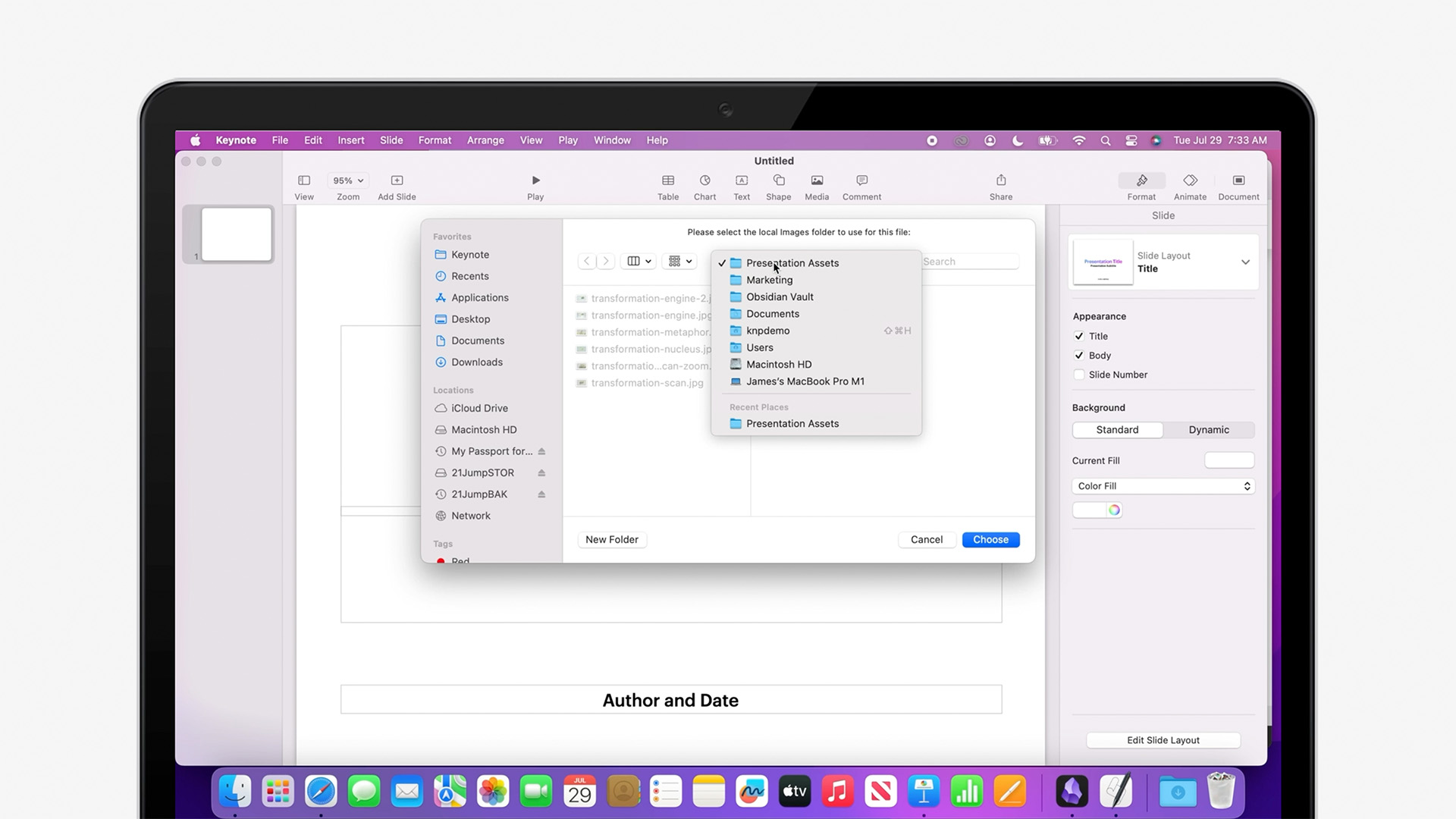The image size is (1456, 819).
Task: Open the Arrange menu
Action: (x=485, y=140)
